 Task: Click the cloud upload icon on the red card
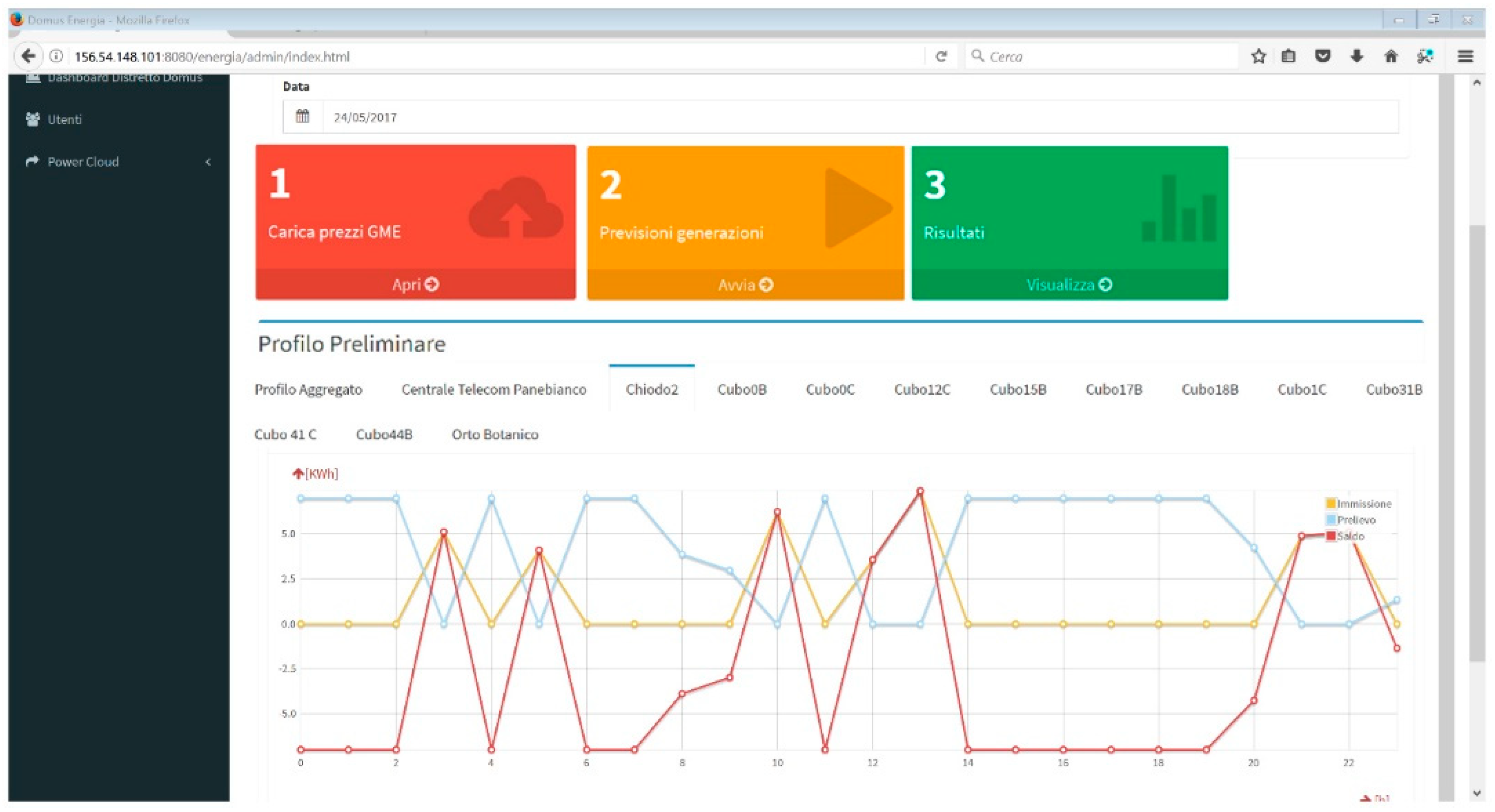pyautogui.click(x=515, y=209)
